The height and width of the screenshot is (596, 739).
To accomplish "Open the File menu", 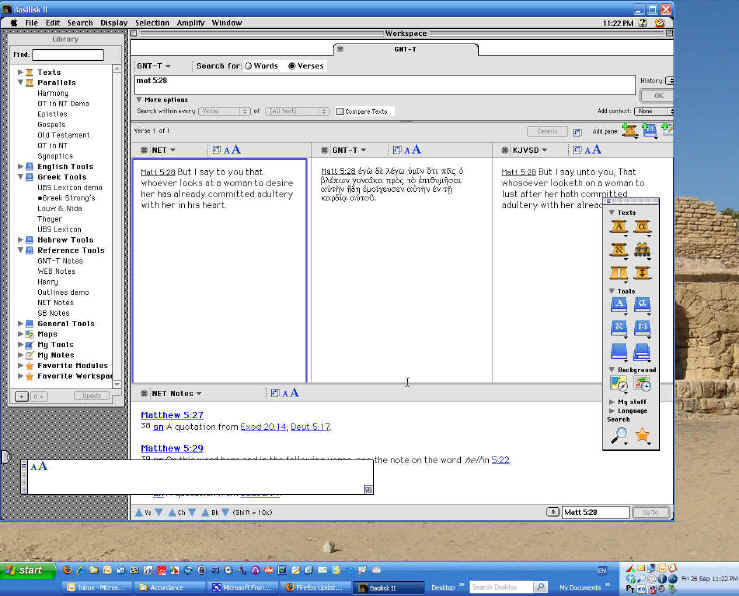I will [x=32, y=23].
